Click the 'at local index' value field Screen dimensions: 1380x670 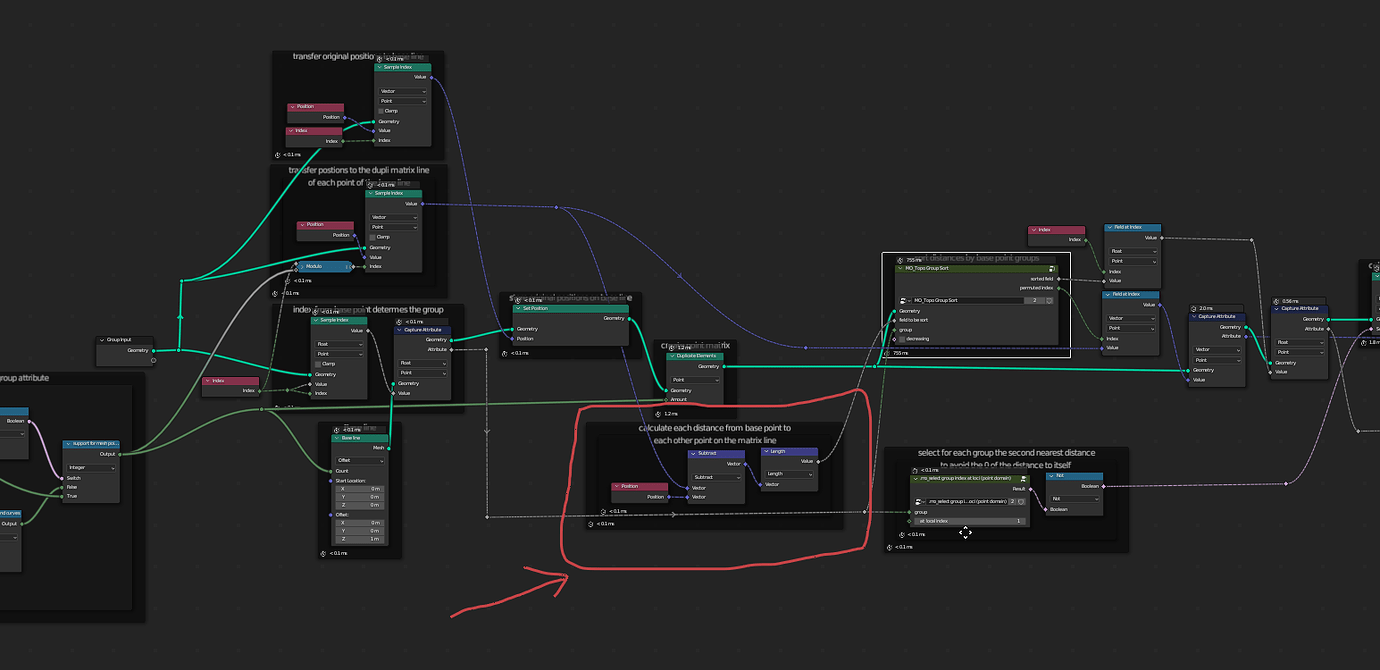972,521
